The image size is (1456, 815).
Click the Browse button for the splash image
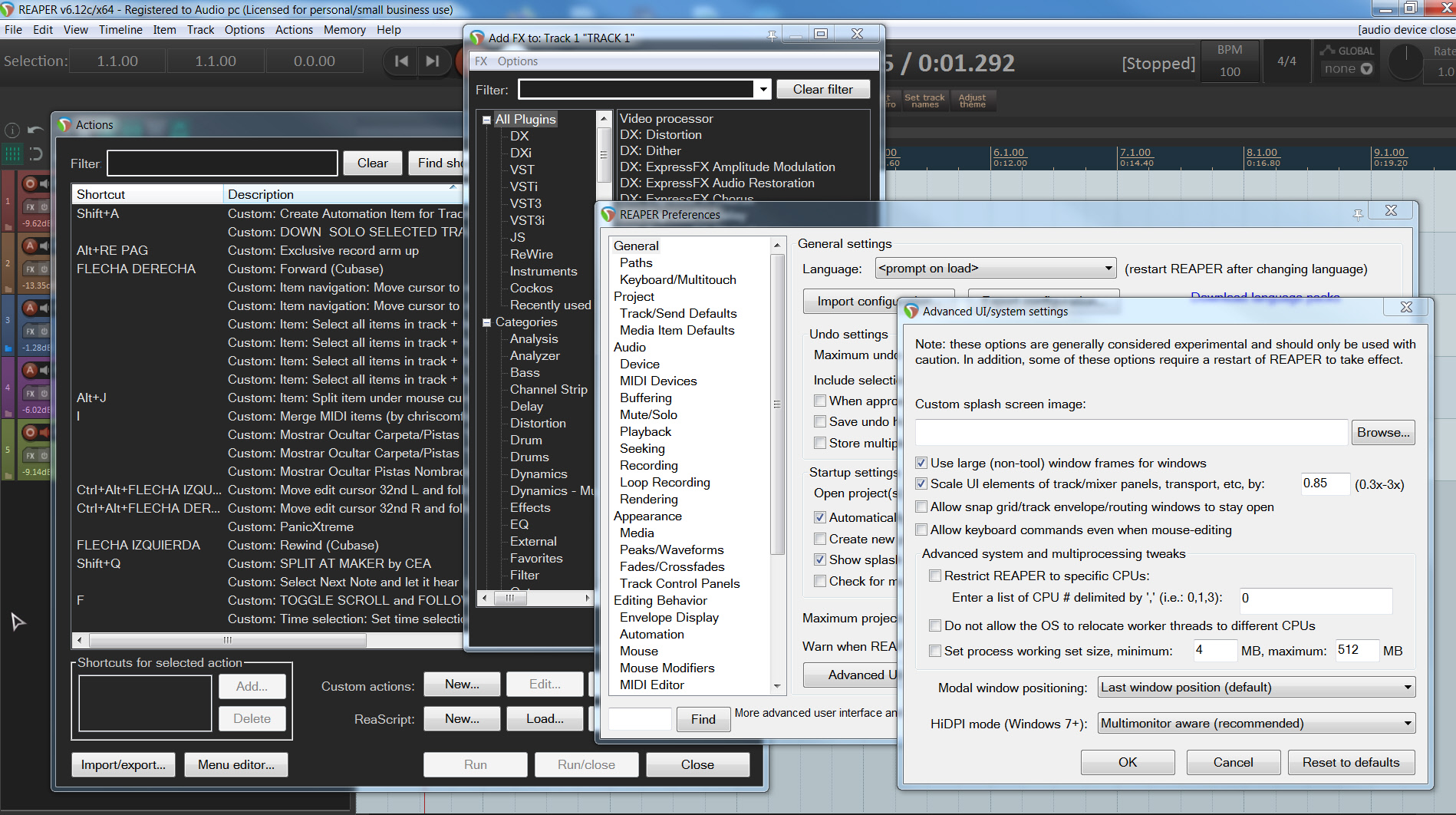click(1383, 432)
